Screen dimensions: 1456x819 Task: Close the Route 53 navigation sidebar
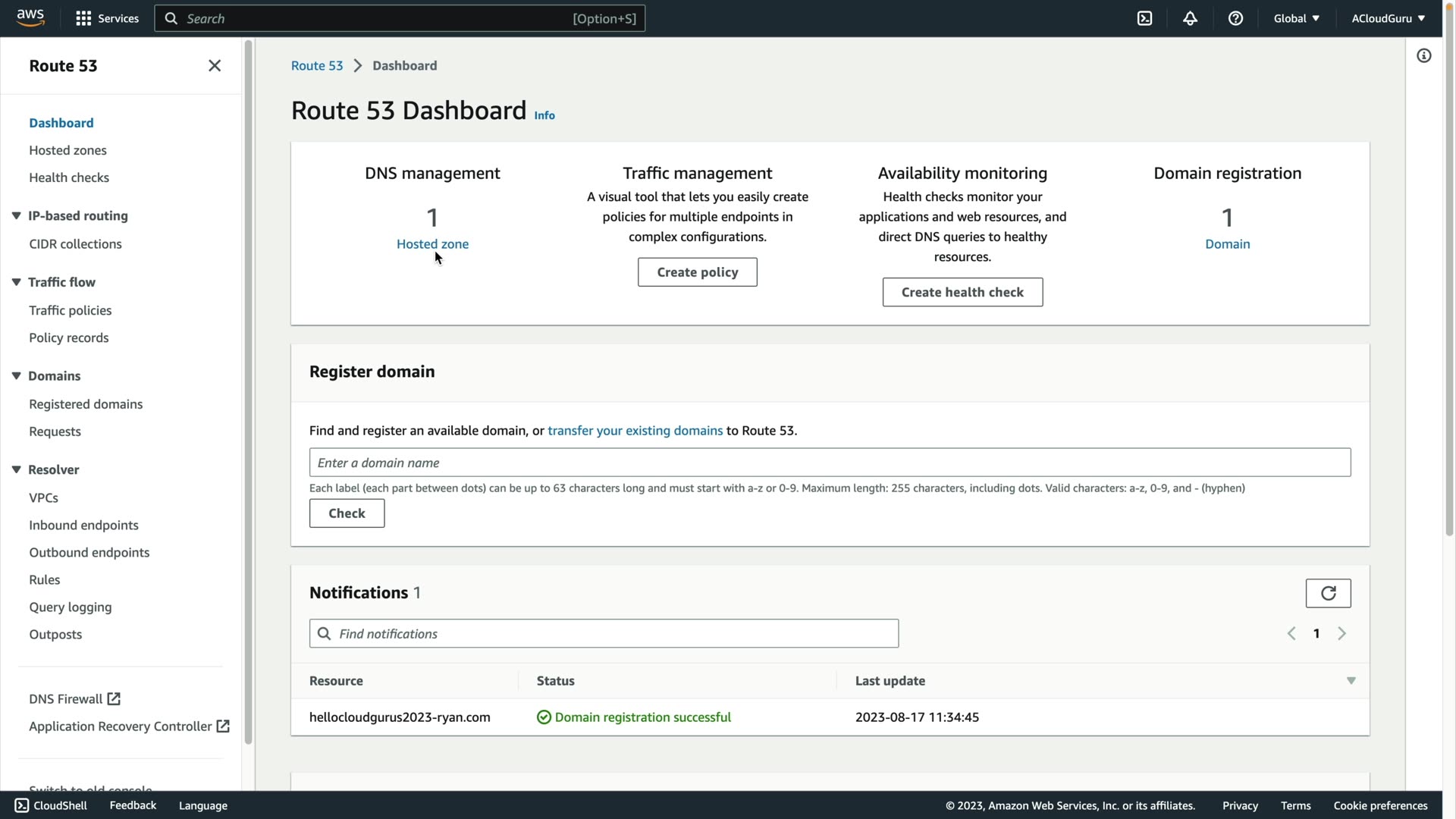(215, 66)
